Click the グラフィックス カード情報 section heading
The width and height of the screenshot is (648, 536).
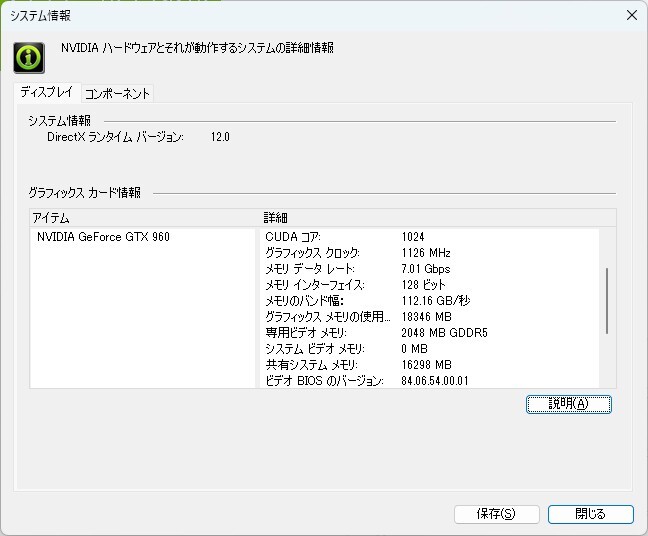pos(85,193)
